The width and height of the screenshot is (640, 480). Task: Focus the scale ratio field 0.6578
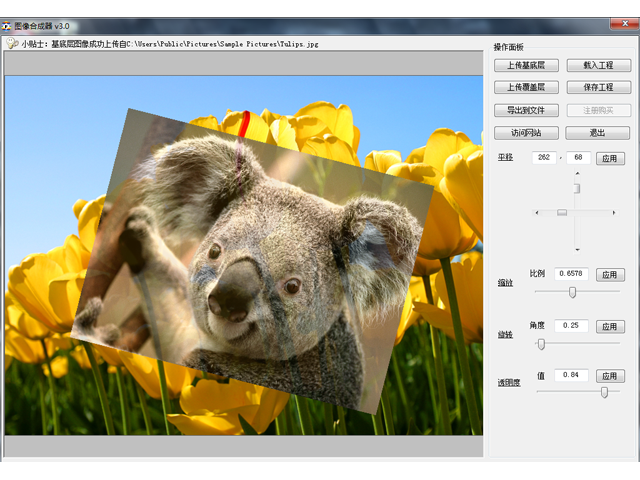[571, 274]
